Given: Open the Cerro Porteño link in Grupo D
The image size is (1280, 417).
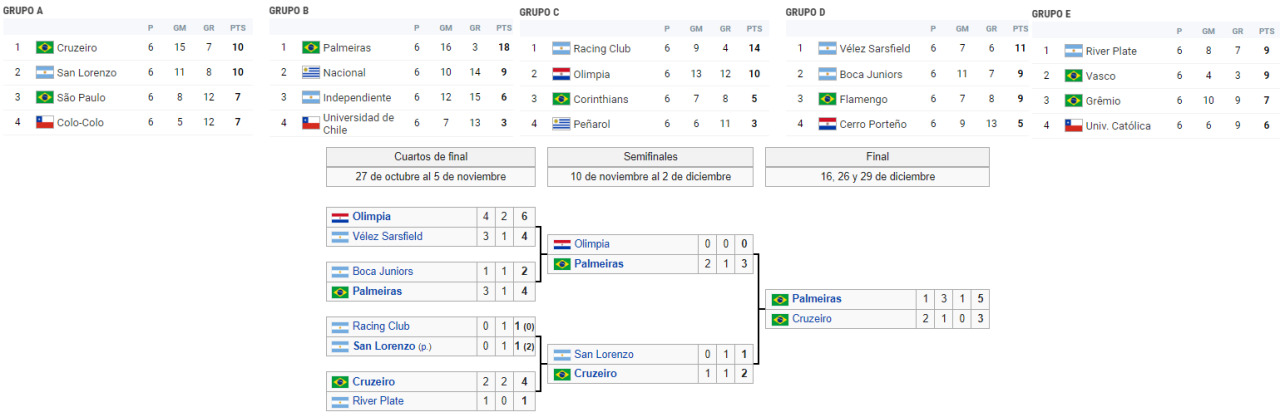Looking at the screenshot, I should 874,124.
